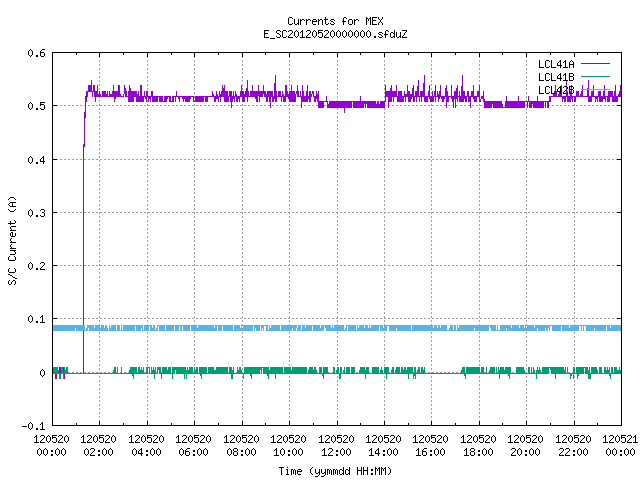Click the 120520 12:00 time tick label
Image resolution: width=640 pixels, height=480 pixels.
336,446
